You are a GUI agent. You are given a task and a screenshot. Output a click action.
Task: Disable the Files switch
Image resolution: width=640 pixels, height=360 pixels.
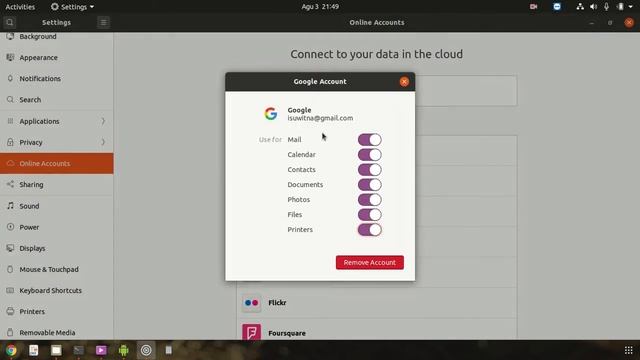click(x=369, y=215)
